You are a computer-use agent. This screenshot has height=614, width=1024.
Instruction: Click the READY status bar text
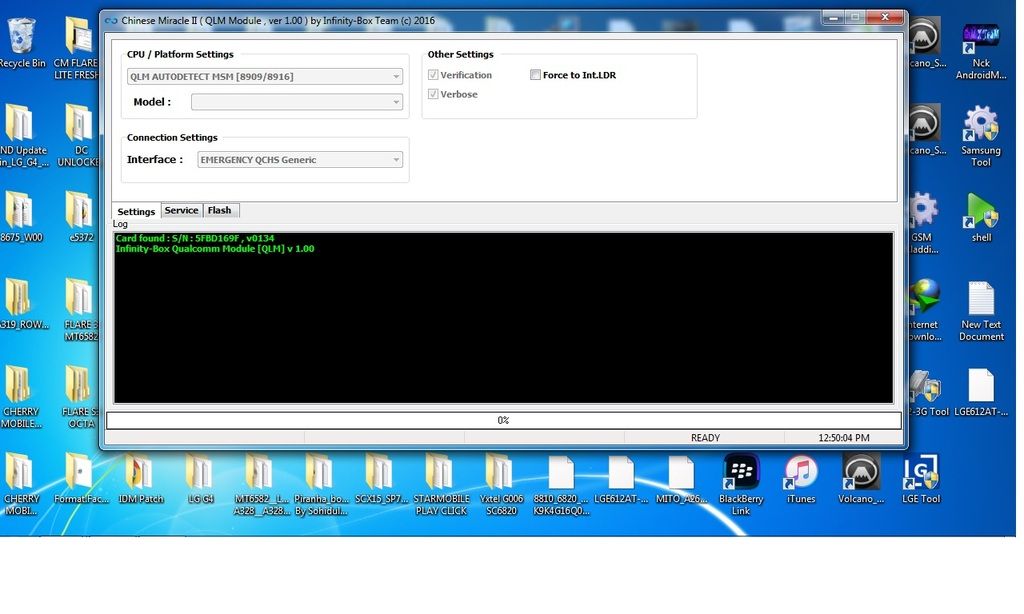tap(705, 438)
